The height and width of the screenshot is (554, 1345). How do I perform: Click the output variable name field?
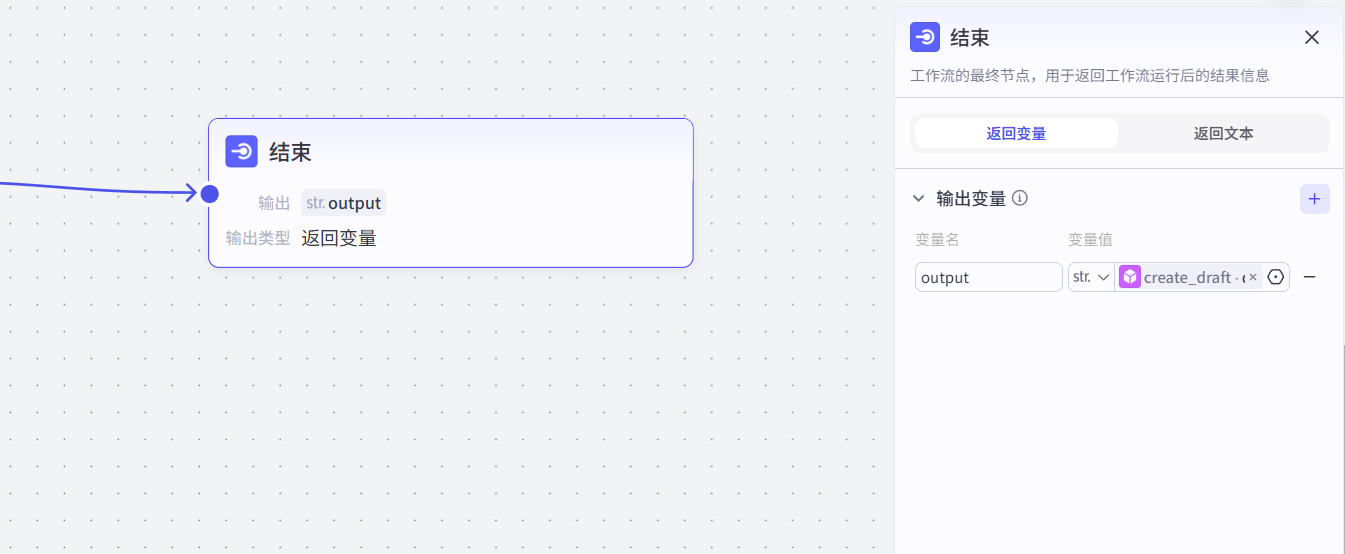point(988,277)
